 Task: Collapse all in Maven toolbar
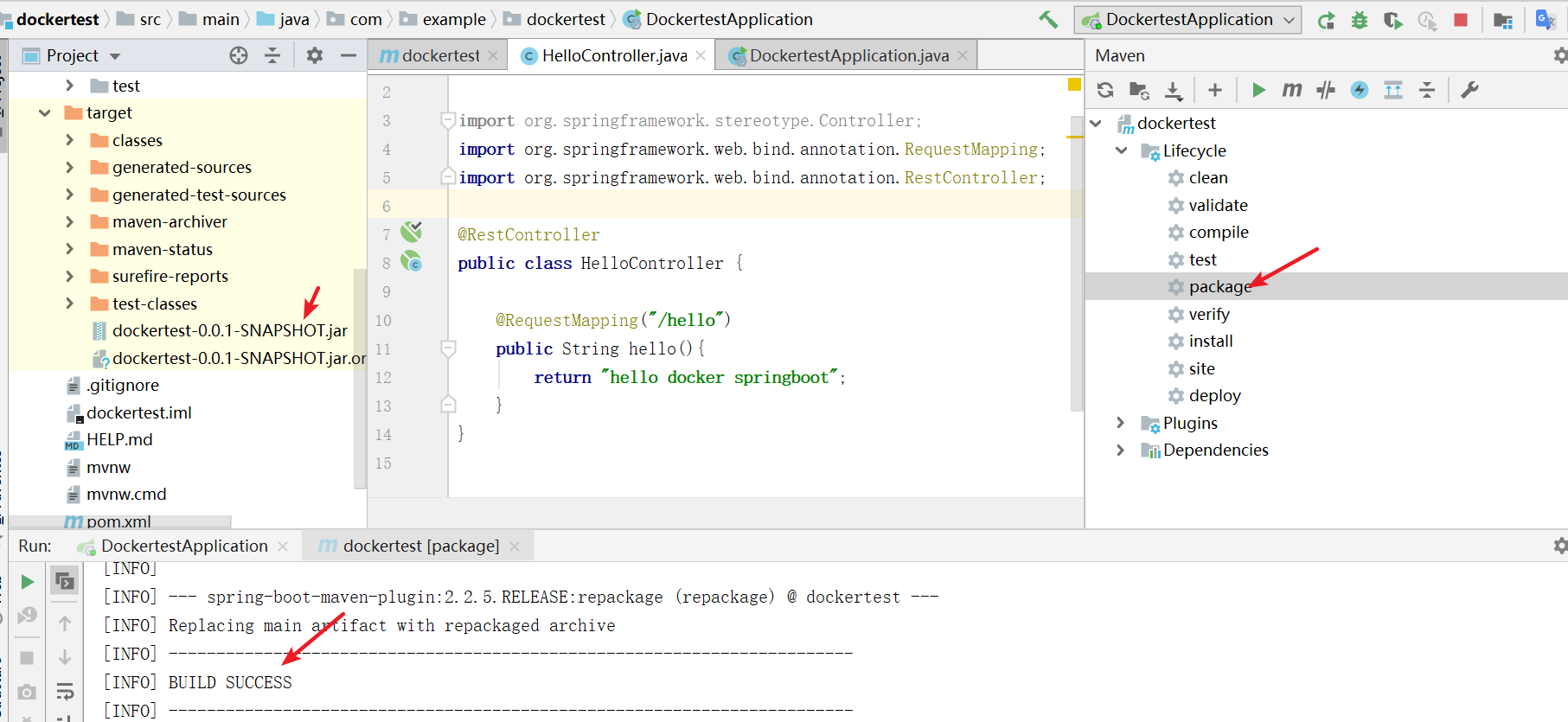point(1427,90)
